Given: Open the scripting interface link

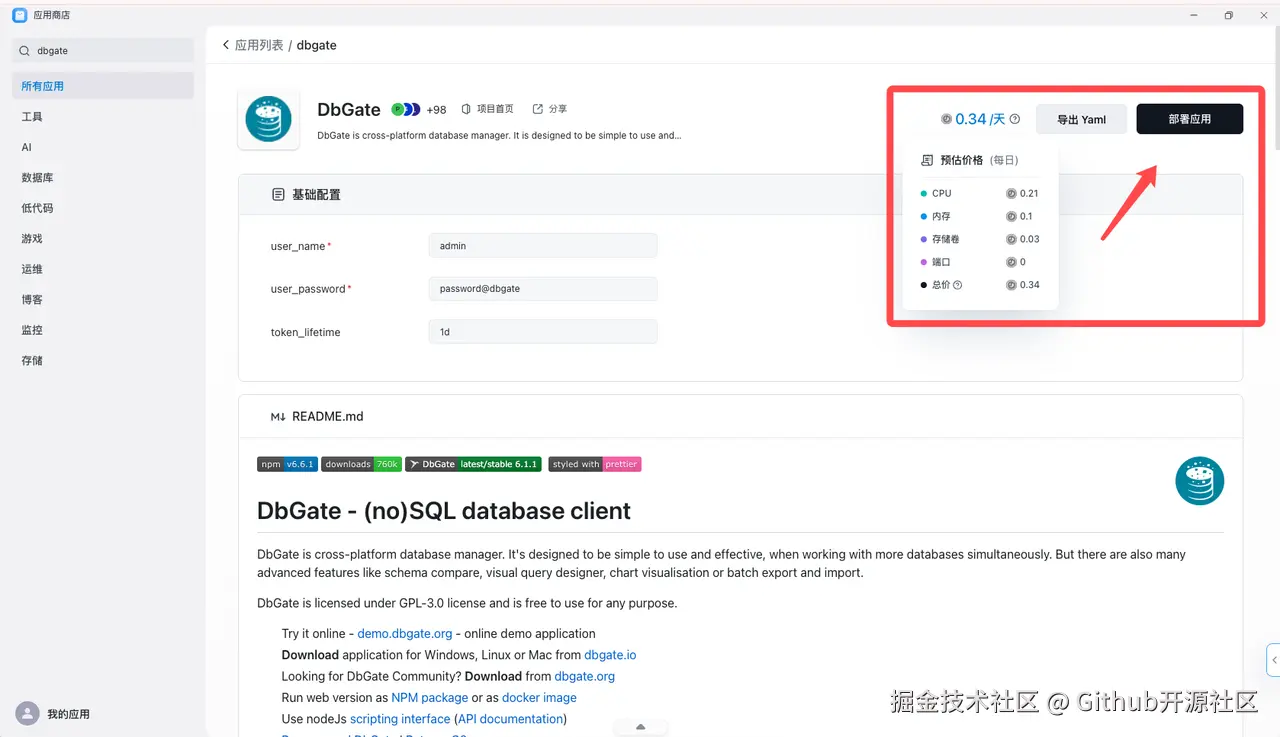Looking at the screenshot, I should (x=400, y=719).
